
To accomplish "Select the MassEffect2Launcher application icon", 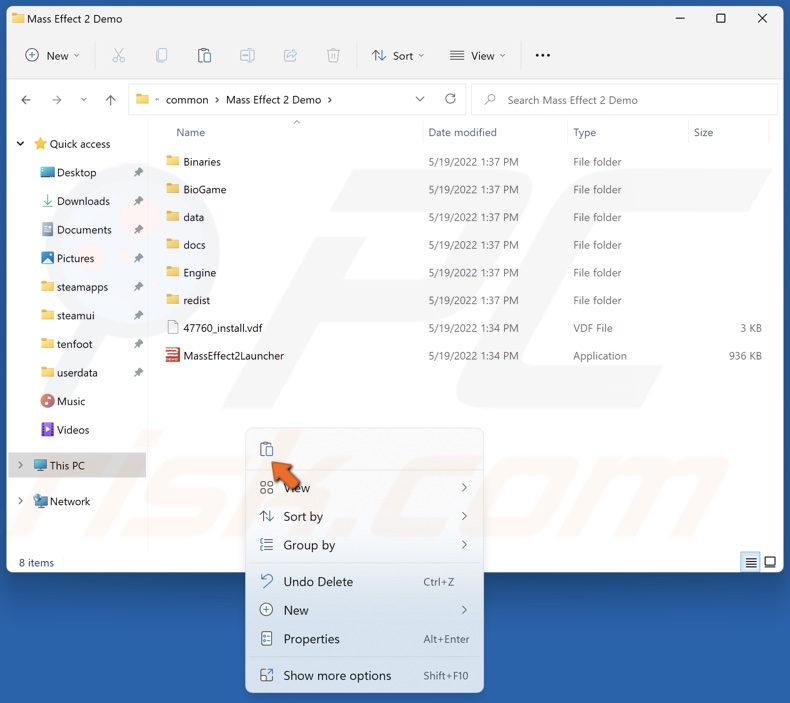I will pyautogui.click(x=172, y=355).
